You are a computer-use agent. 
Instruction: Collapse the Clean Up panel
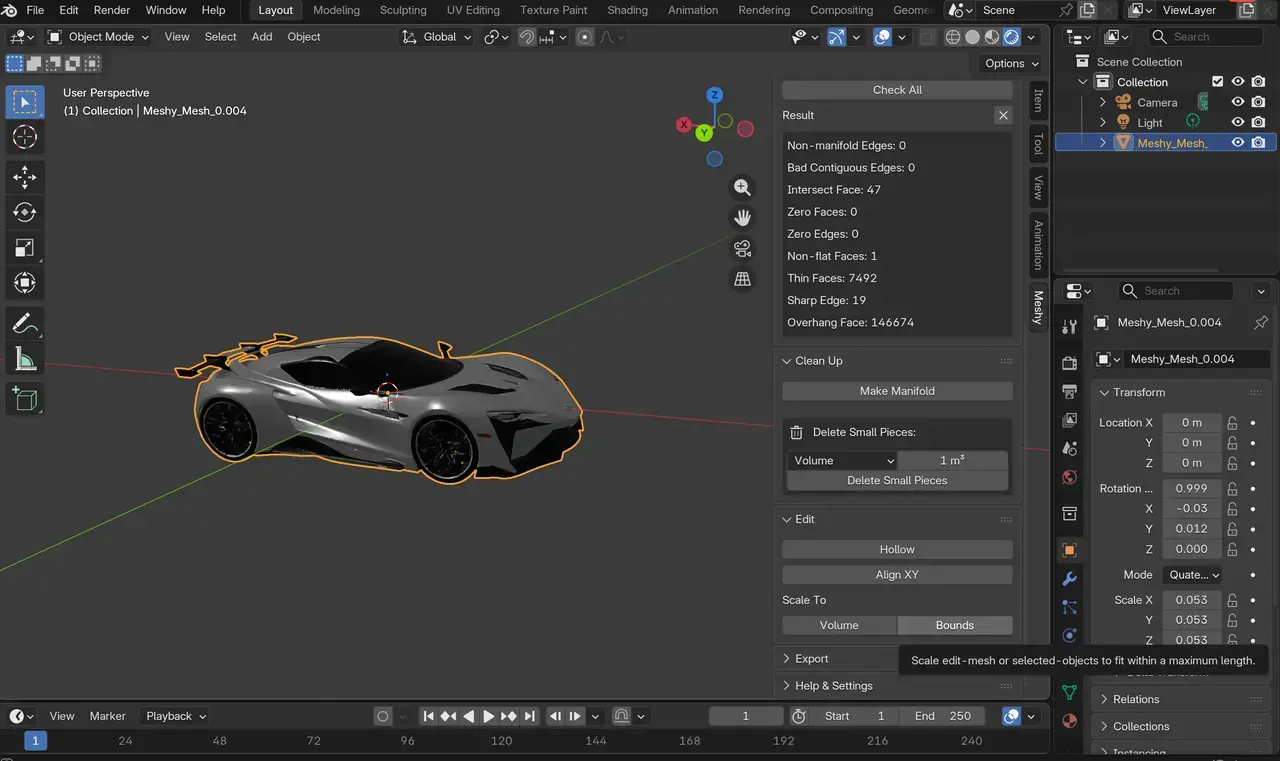(818, 360)
